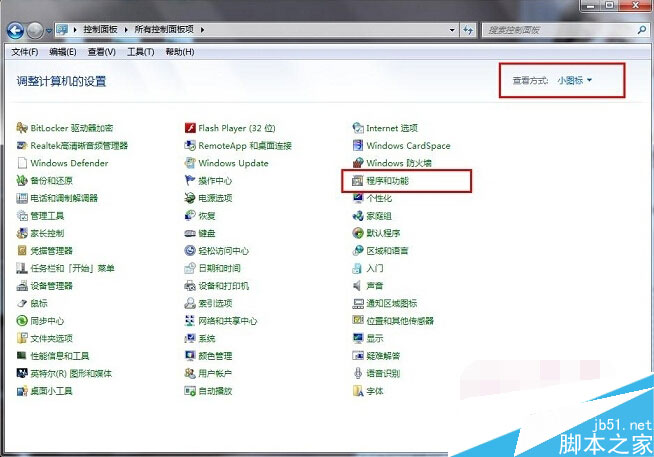The height and width of the screenshot is (457, 654).
Task: Open the 凭据管理器 safe icon
Action: click(x=22, y=251)
